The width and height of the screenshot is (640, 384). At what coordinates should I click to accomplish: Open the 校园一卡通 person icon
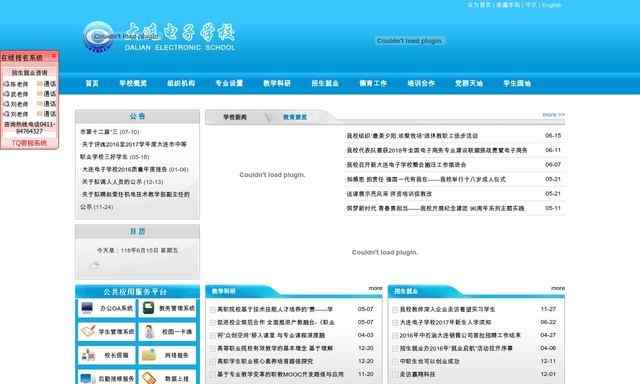149,332
